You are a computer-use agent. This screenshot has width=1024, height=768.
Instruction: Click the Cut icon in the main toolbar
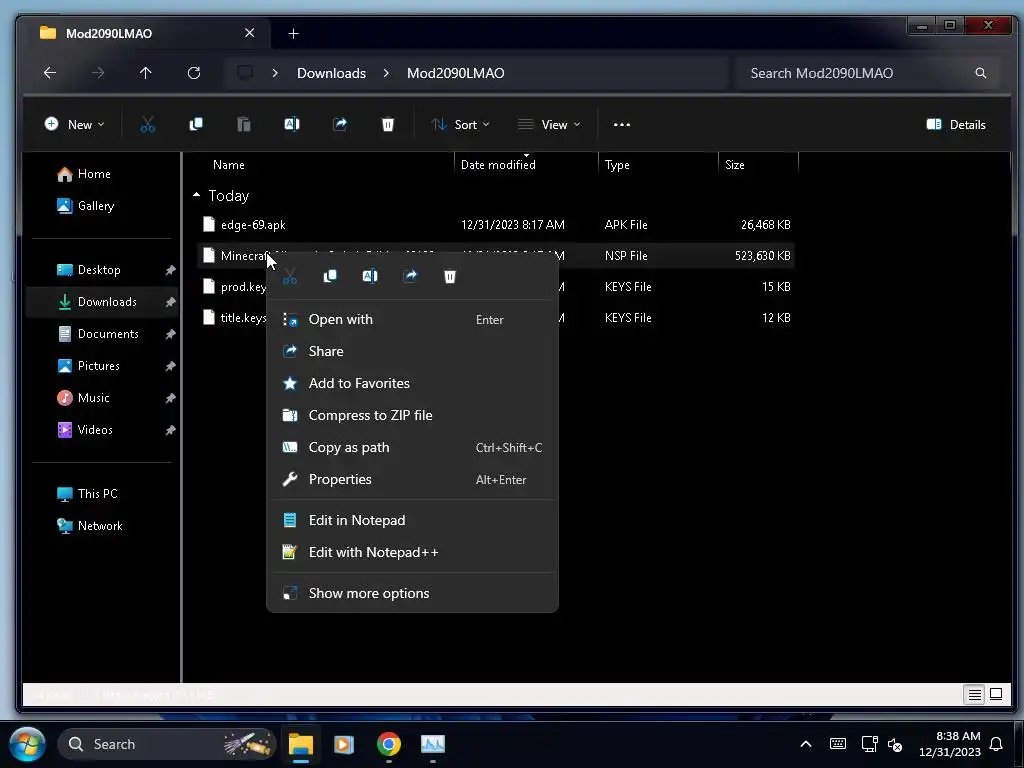coord(148,125)
